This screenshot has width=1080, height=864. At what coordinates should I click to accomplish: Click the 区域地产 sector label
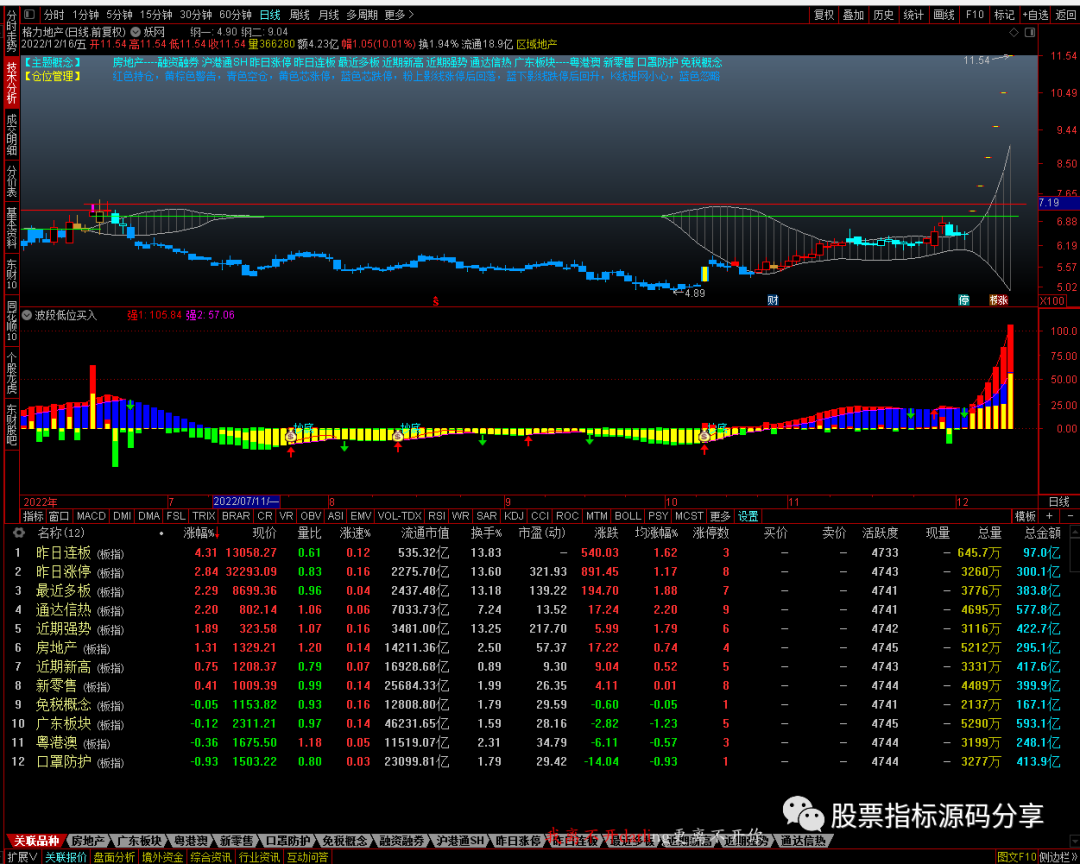click(x=537, y=44)
